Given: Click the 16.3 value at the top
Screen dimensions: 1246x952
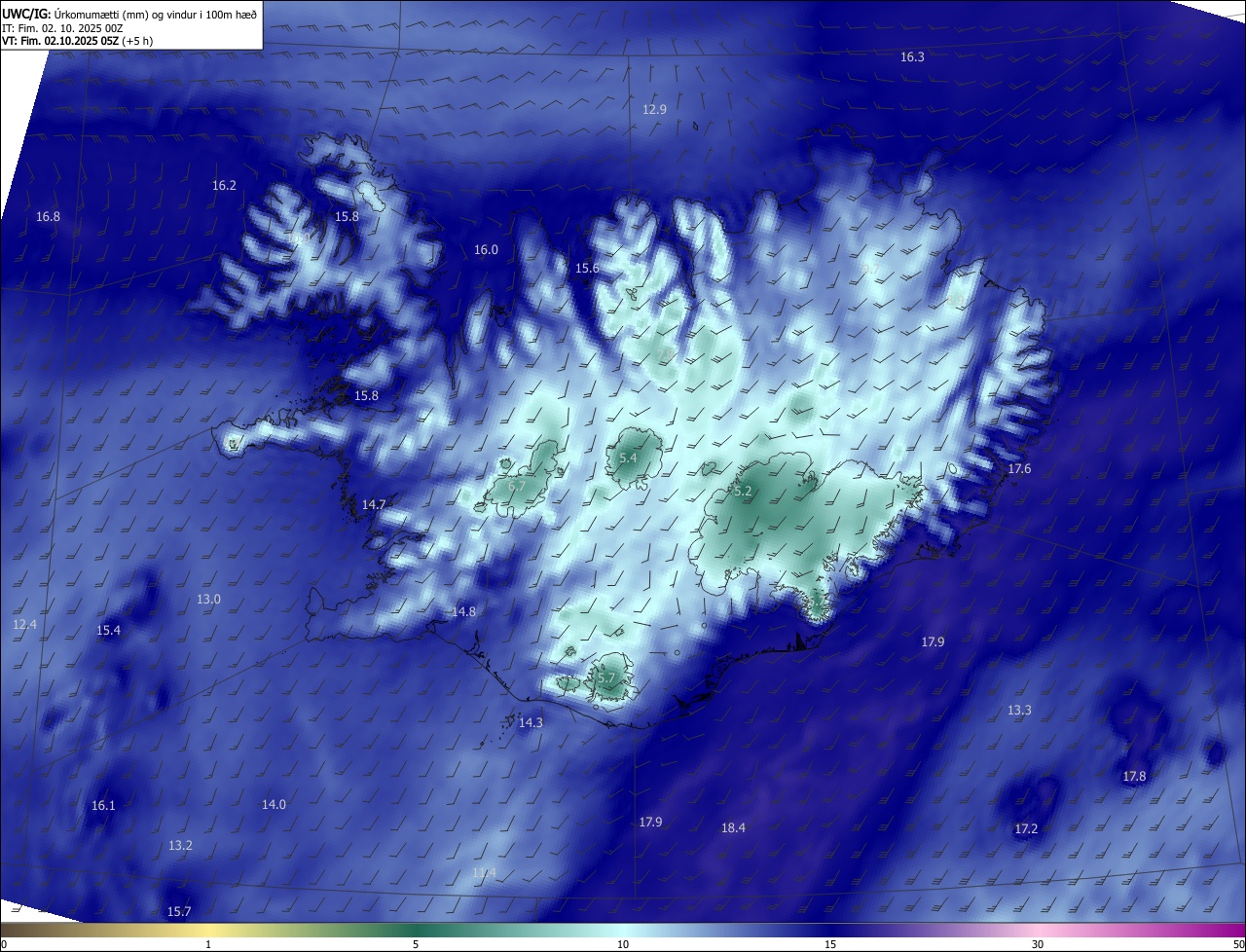Looking at the screenshot, I should pos(912,57).
